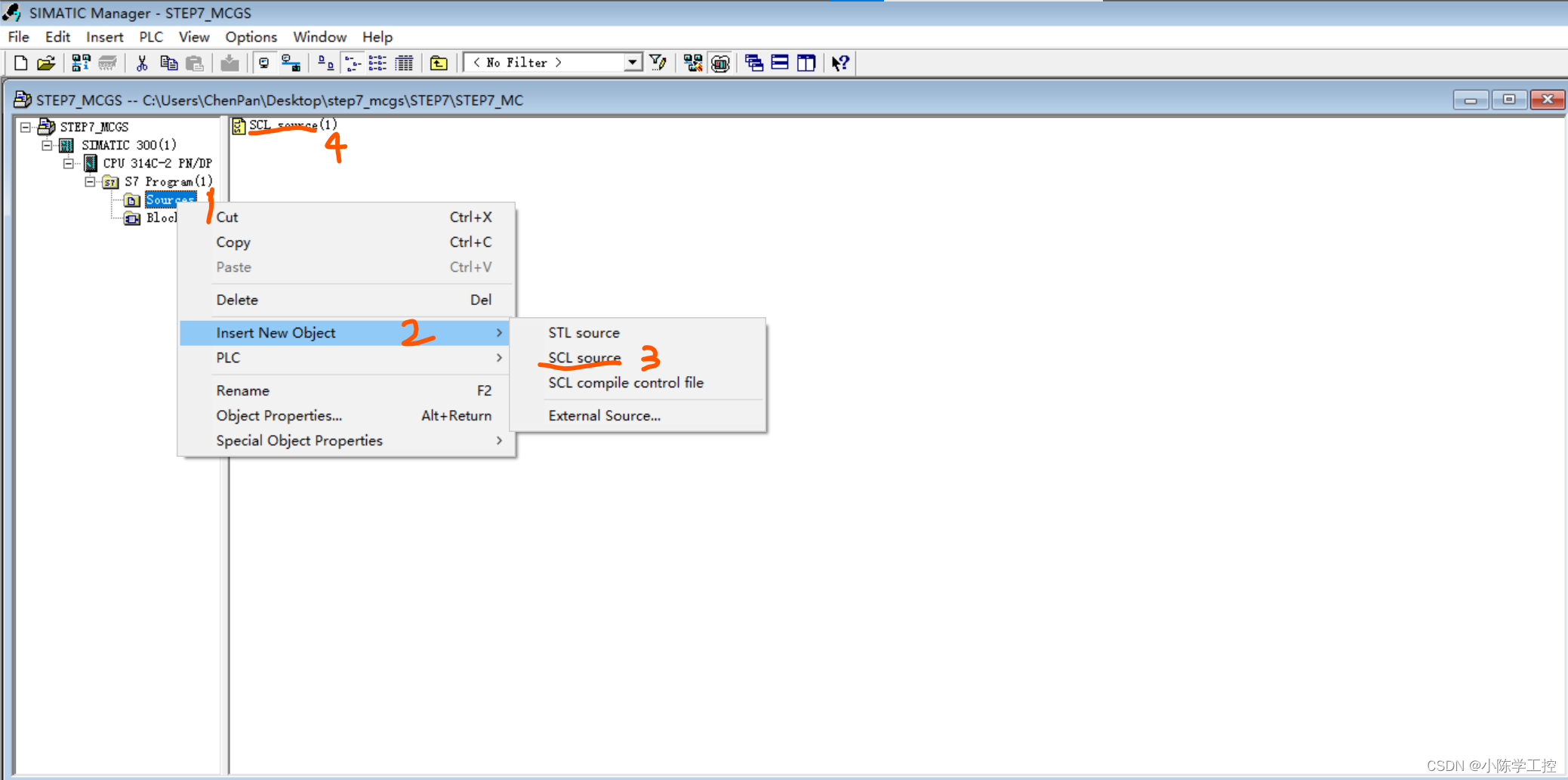Screen dimensions: 1568x780
Task: Open the Options menu
Action: point(251,37)
